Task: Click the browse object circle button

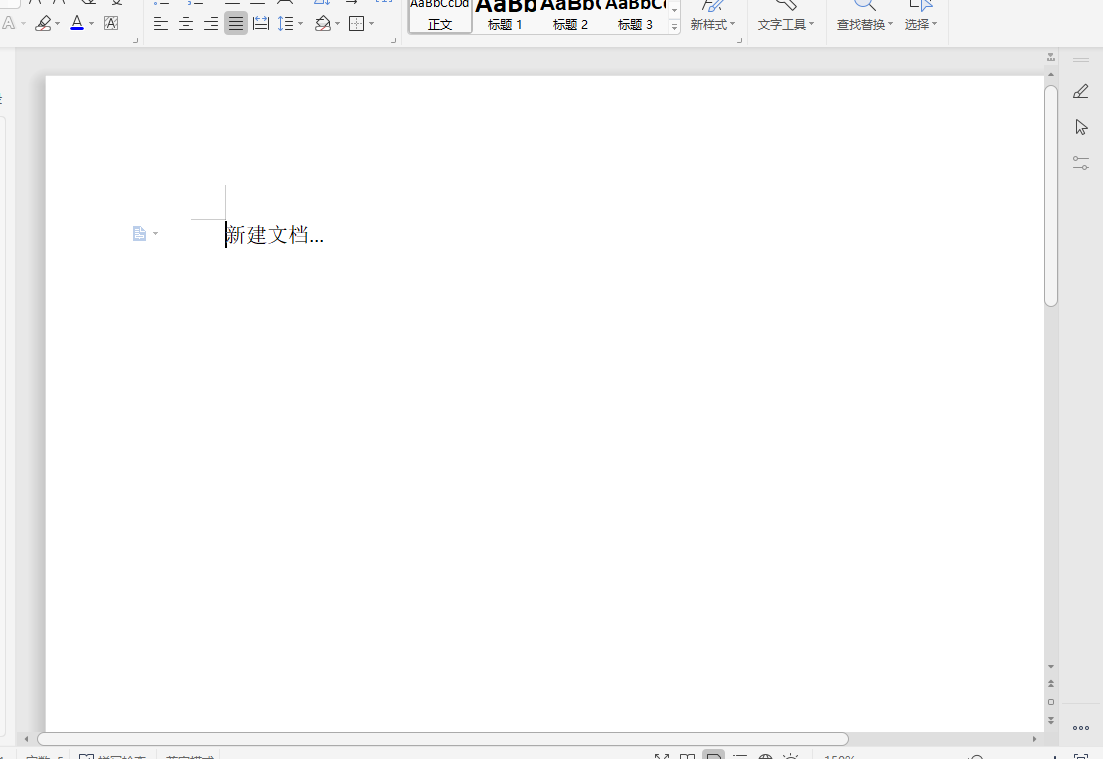Action: coord(1051,702)
